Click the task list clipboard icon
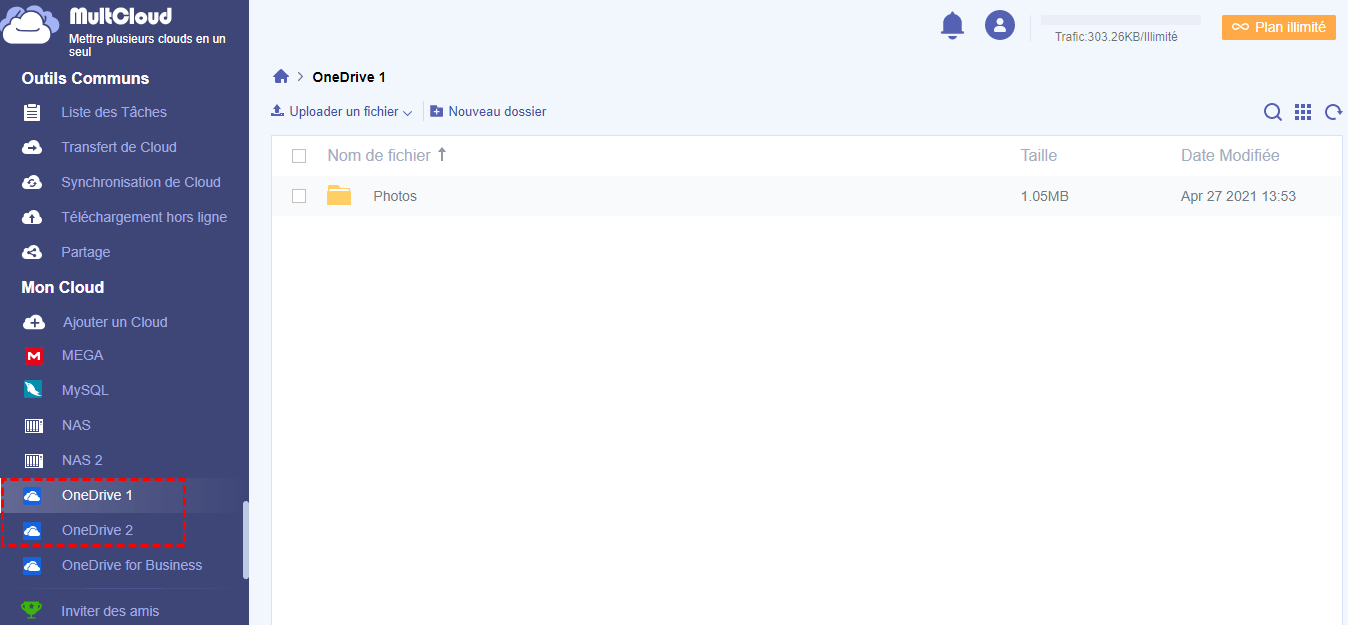 (32, 112)
